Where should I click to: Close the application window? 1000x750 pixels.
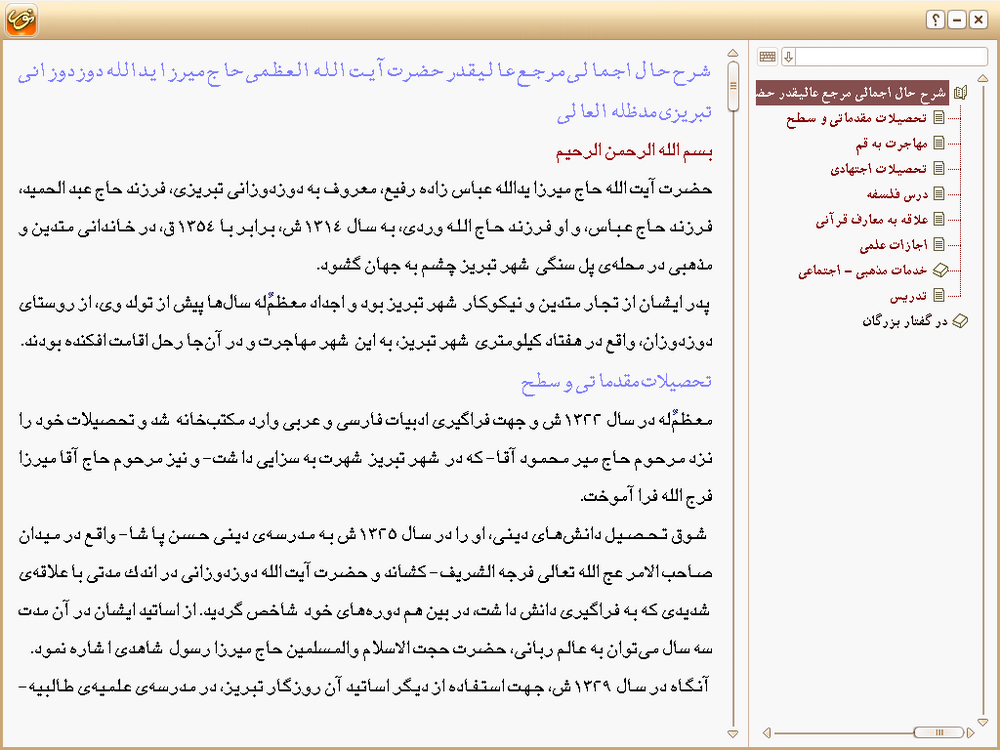(978, 20)
